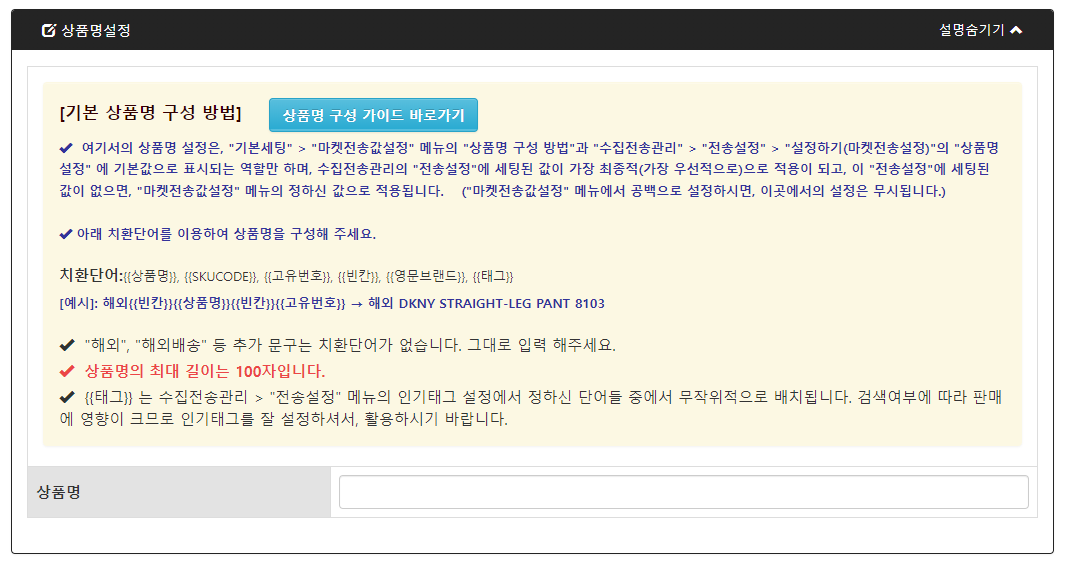
Task: Click checkmark icon before {{태그}} 는 수집전송관리 line
Action: (67, 397)
